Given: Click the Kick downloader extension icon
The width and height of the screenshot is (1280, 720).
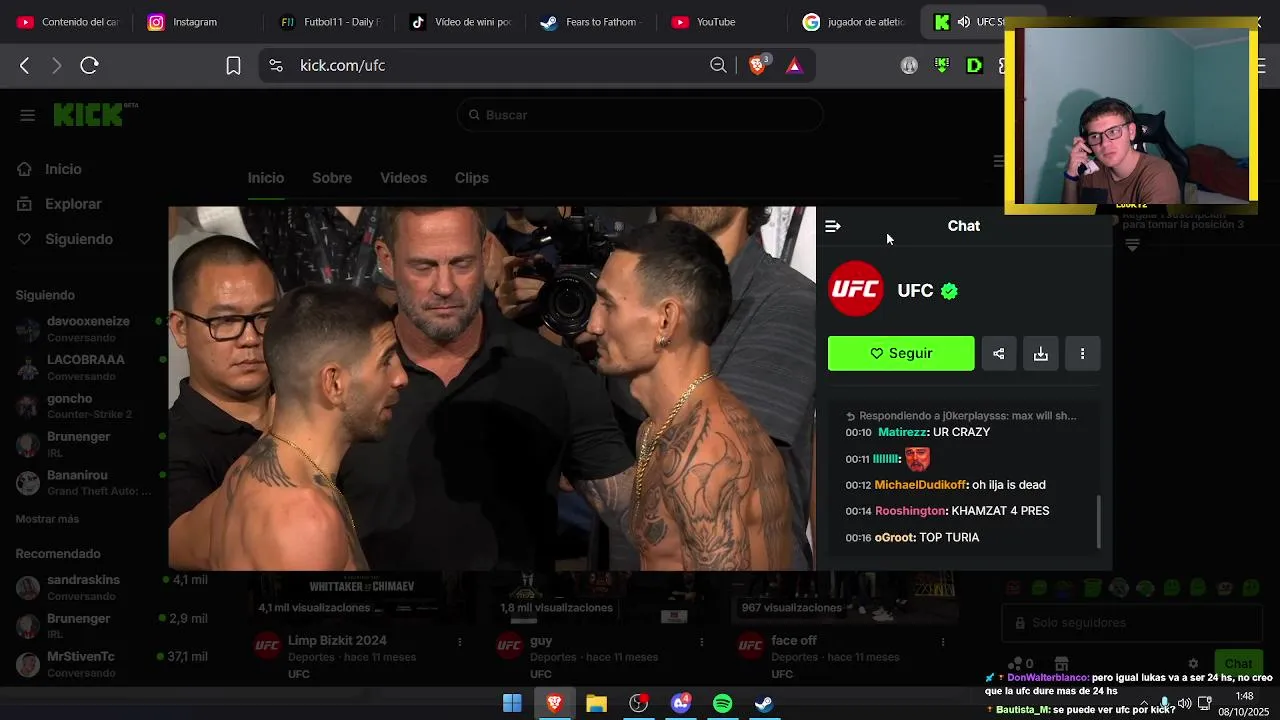Looking at the screenshot, I should (x=941, y=65).
